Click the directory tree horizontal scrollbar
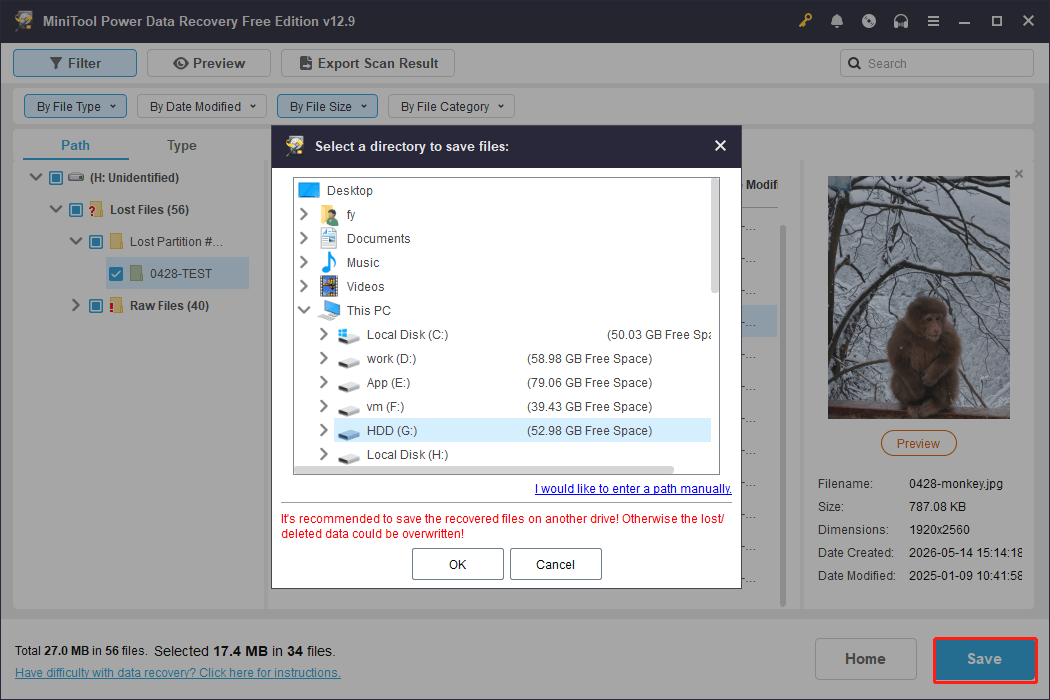This screenshot has width=1050, height=700. tap(484, 470)
